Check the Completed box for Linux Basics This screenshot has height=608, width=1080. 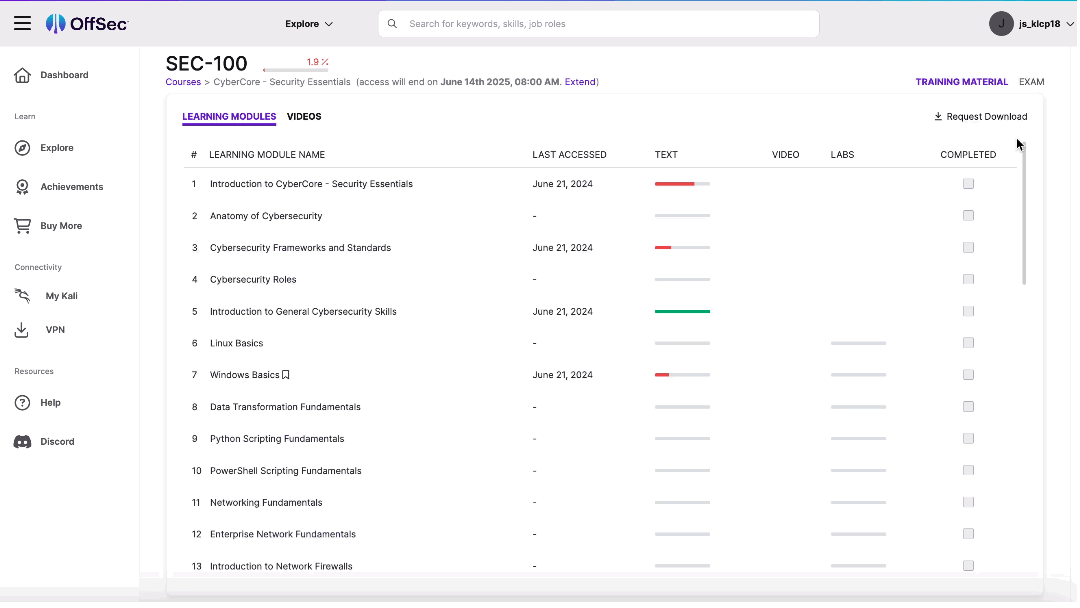(968, 342)
